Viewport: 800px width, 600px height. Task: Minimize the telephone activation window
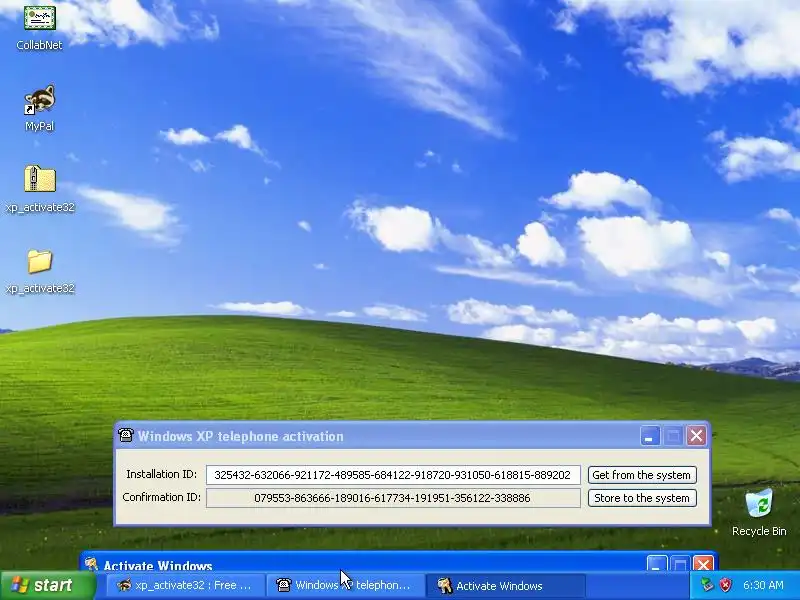(649, 436)
